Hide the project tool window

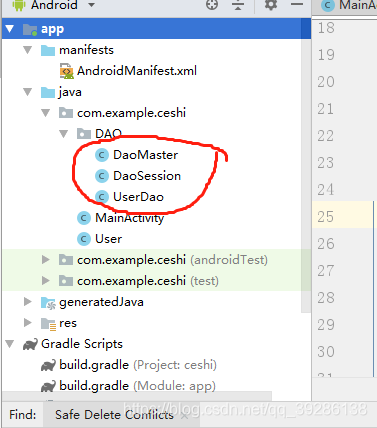[297, 5]
